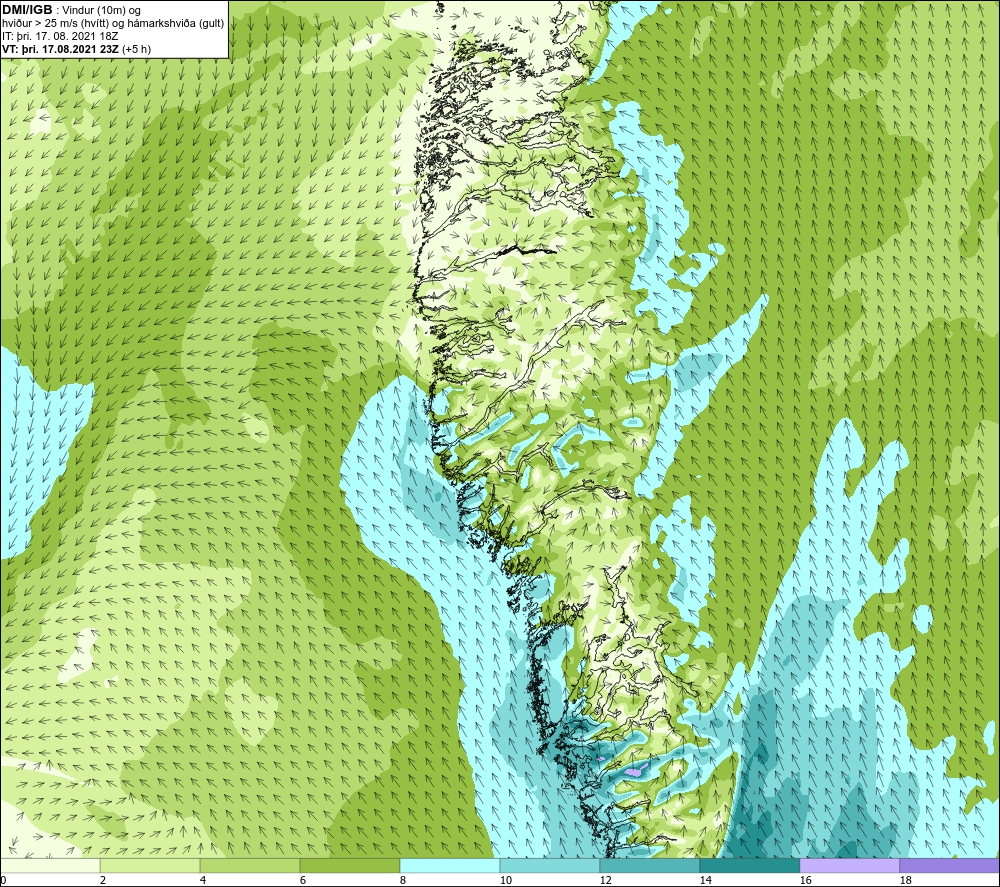
Task: Click the 6–8 m/s dark green legend swatch
Action: (x=349, y=866)
